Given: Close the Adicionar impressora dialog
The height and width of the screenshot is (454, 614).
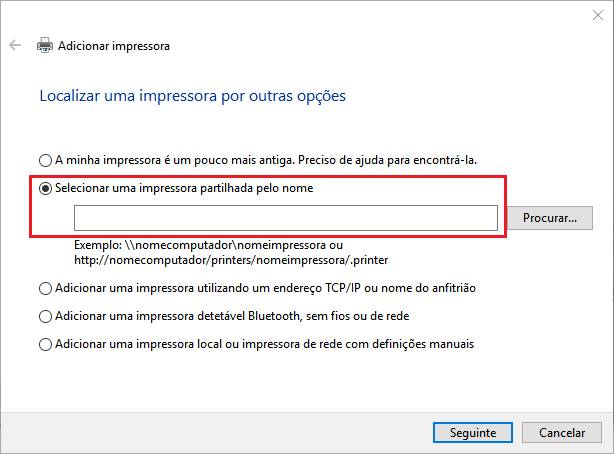Looking at the screenshot, I should point(598,16).
